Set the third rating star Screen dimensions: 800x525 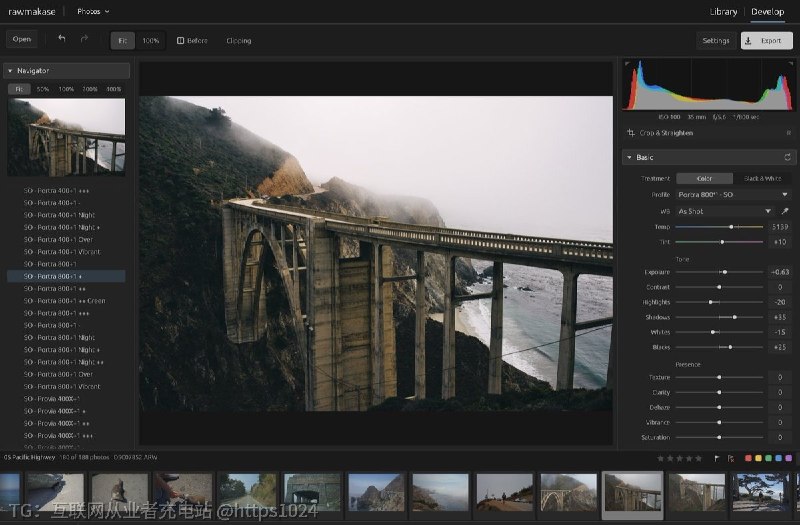(x=679, y=458)
